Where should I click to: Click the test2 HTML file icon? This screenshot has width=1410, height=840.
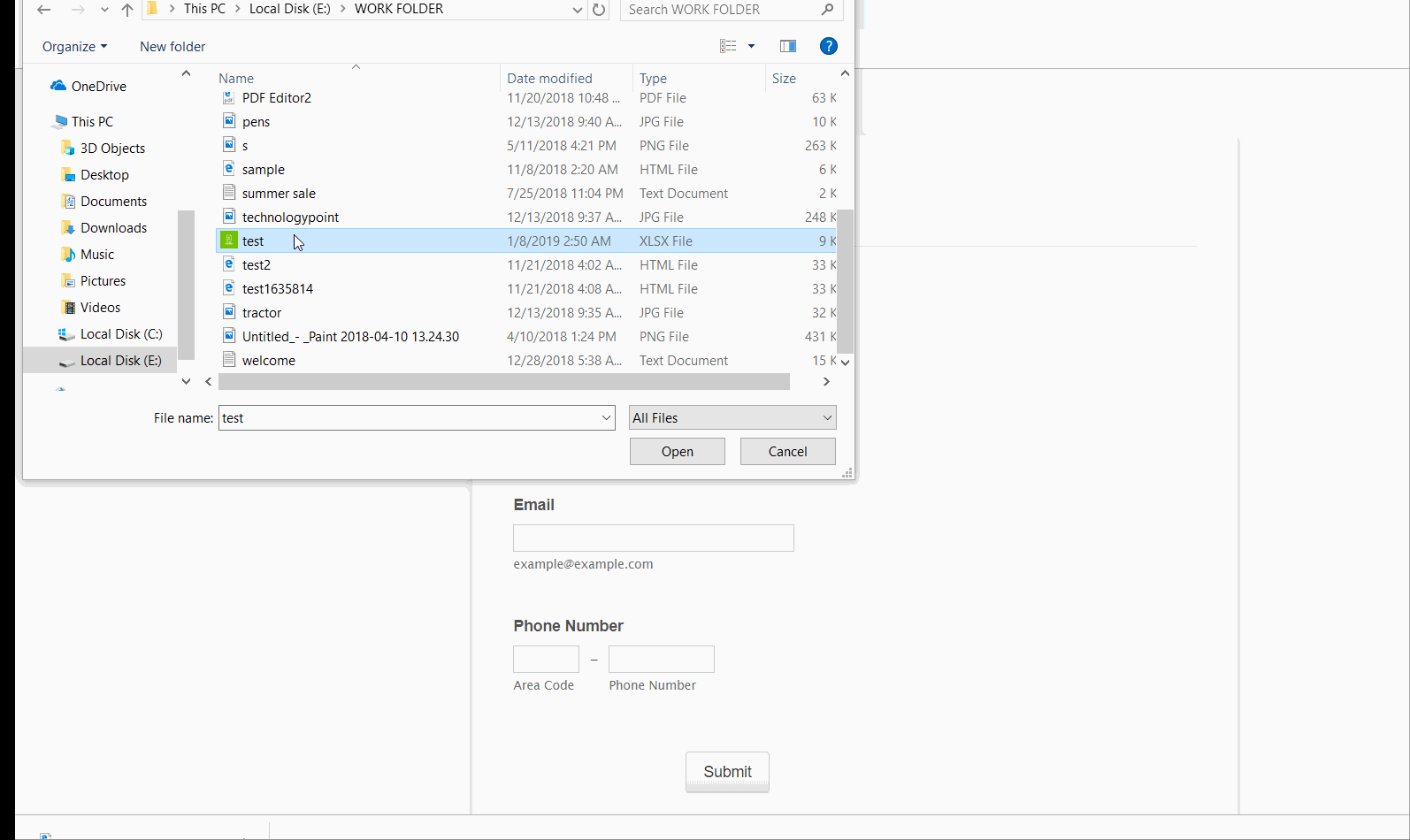228,264
